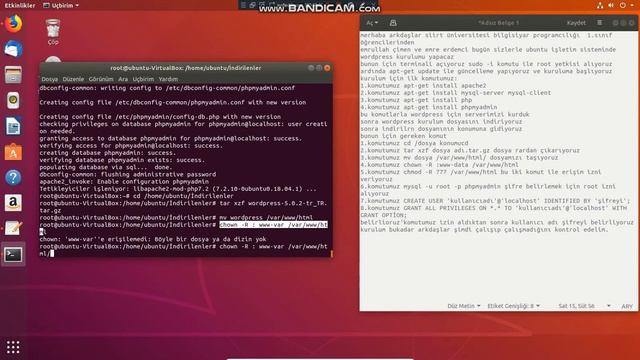Open the Uçbirim app menu in top bar
The height and width of the screenshot is (360, 640).
tap(61, 5)
